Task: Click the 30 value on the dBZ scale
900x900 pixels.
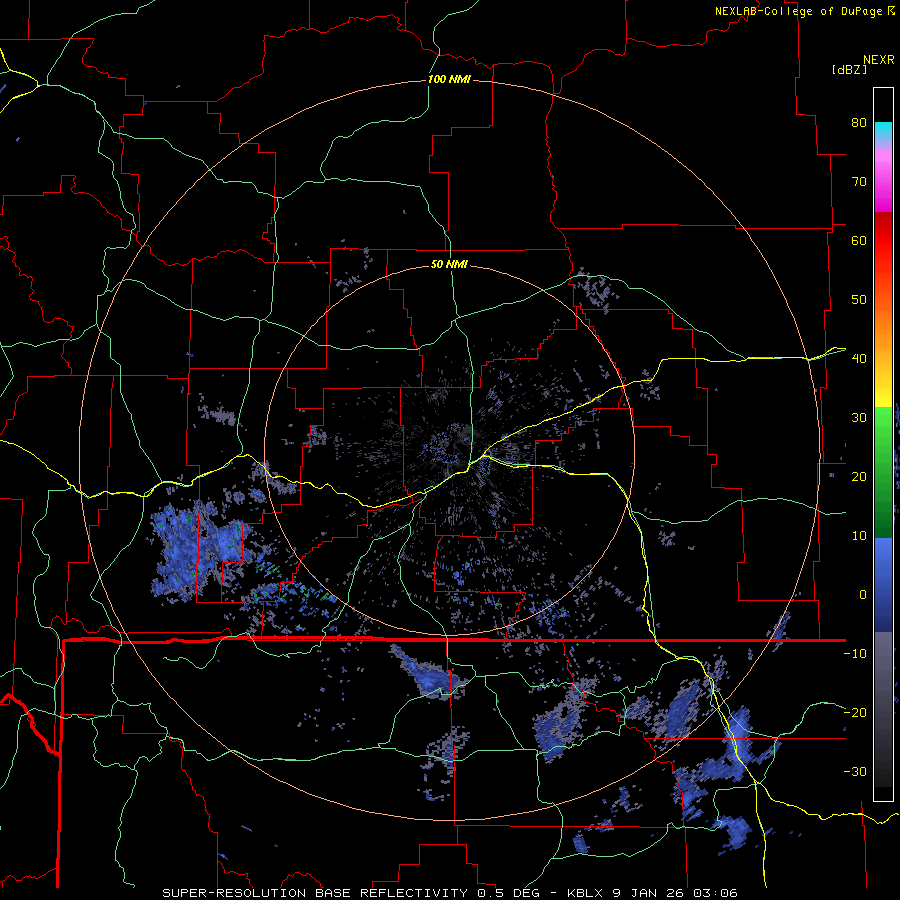Action: click(x=859, y=418)
